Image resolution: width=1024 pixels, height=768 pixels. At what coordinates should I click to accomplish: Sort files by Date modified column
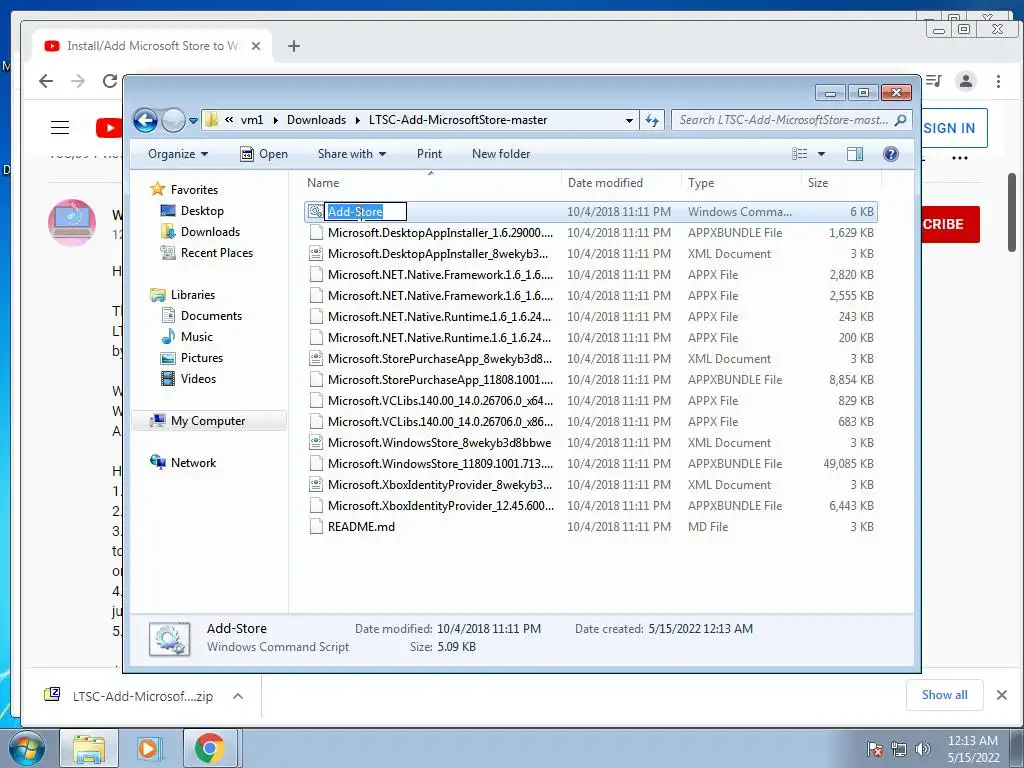[620, 183]
